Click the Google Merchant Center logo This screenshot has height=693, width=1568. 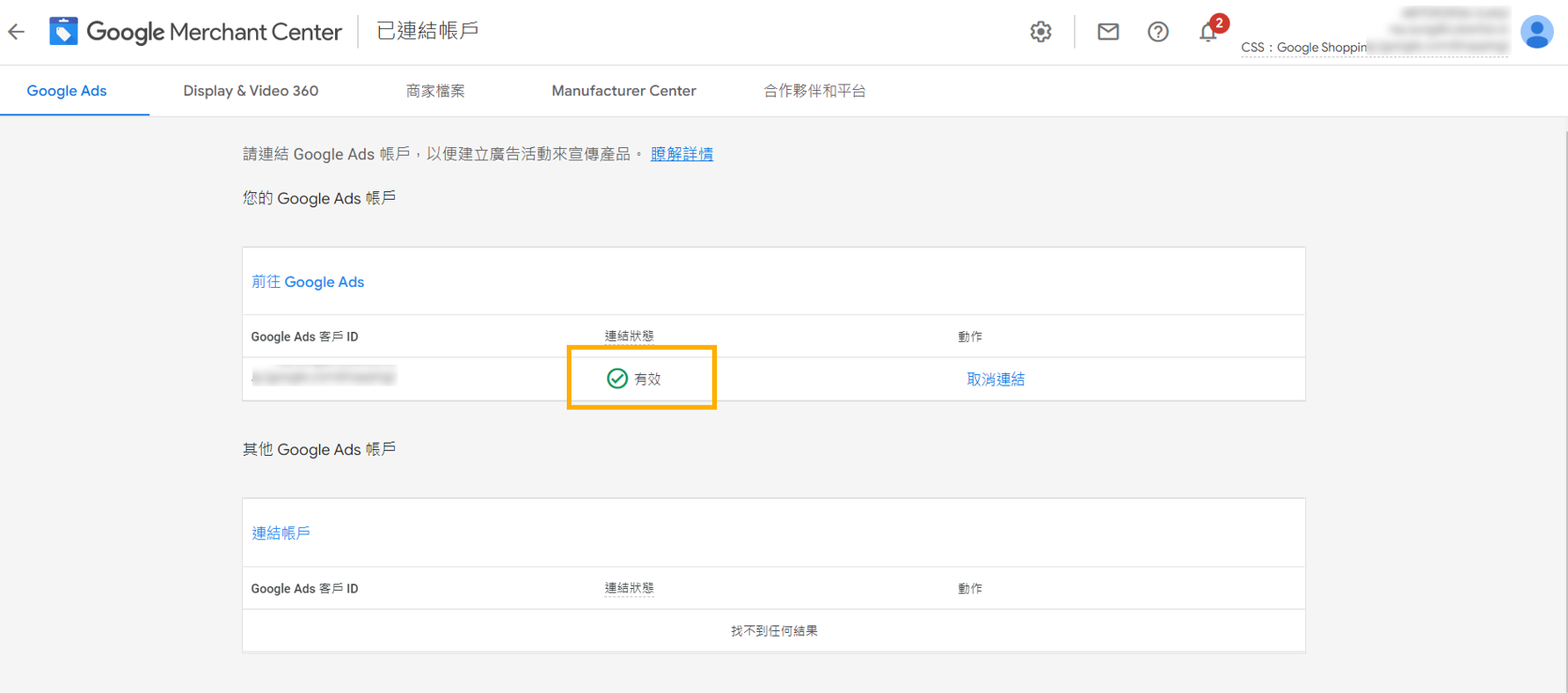click(195, 32)
